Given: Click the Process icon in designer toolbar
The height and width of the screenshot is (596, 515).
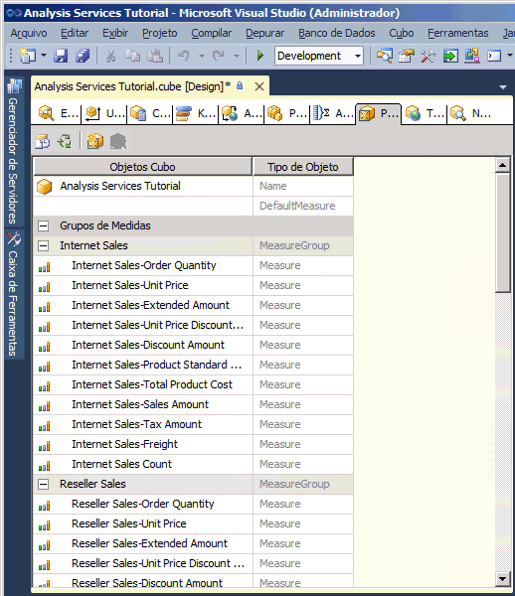Looking at the screenshot, I should [42, 141].
